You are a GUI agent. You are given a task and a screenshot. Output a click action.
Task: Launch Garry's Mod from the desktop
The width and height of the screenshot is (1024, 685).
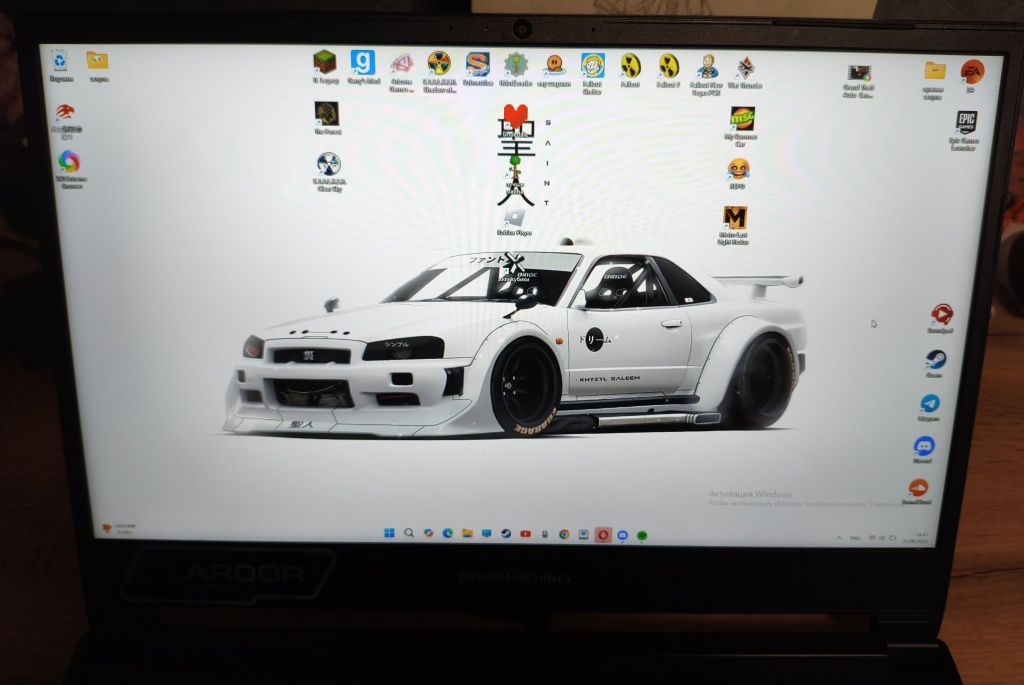point(363,68)
